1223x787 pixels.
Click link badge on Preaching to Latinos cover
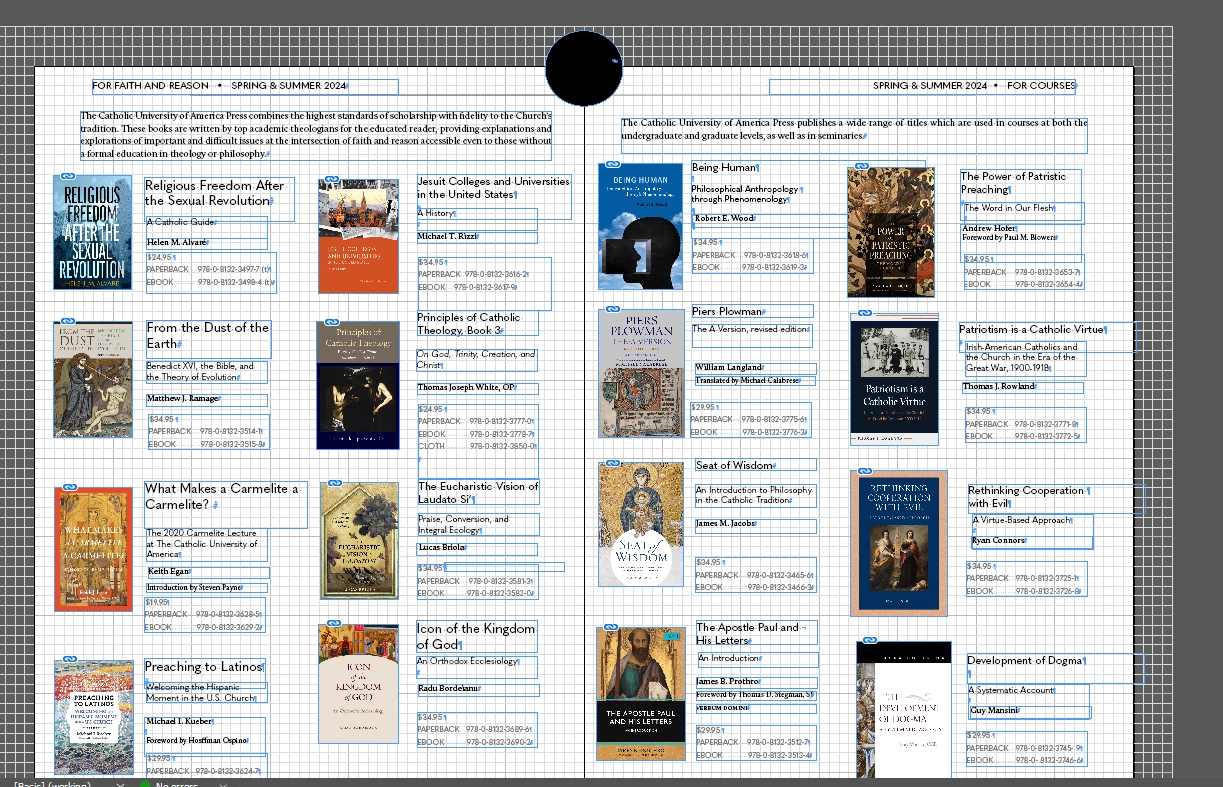(69, 660)
